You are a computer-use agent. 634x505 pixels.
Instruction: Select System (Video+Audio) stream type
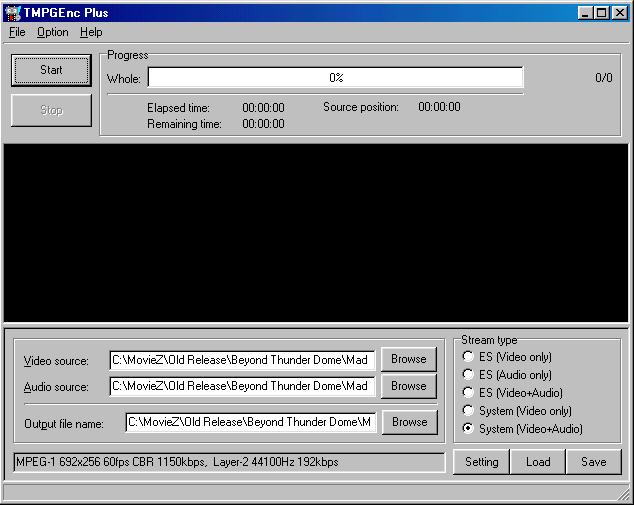pyautogui.click(x=522, y=429)
